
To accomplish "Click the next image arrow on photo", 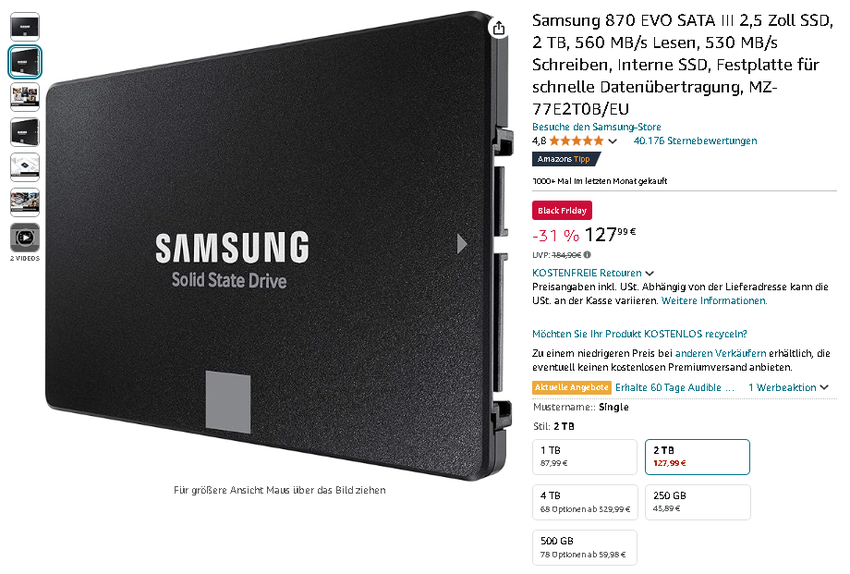I will 461,244.
